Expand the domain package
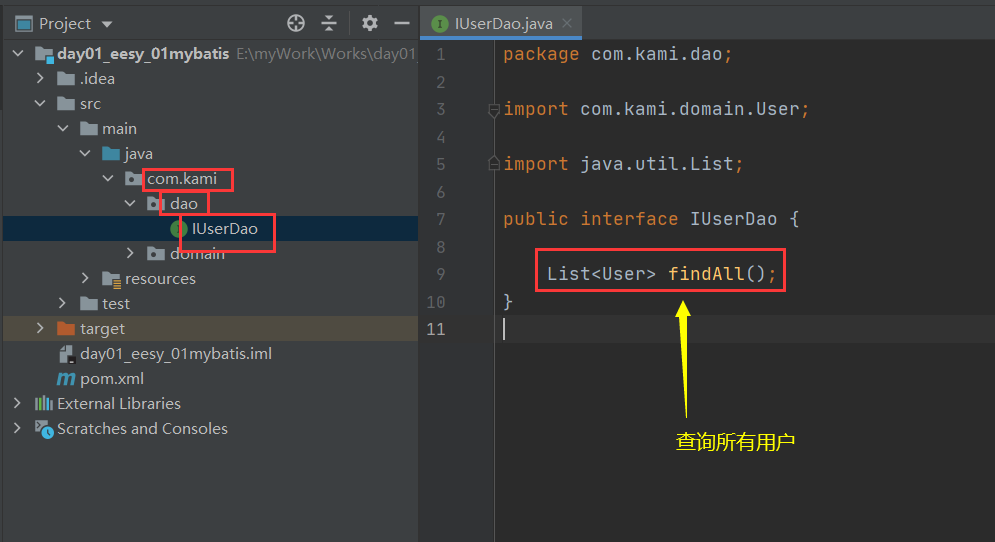The width and height of the screenshot is (995, 542). tap(130, 253)
